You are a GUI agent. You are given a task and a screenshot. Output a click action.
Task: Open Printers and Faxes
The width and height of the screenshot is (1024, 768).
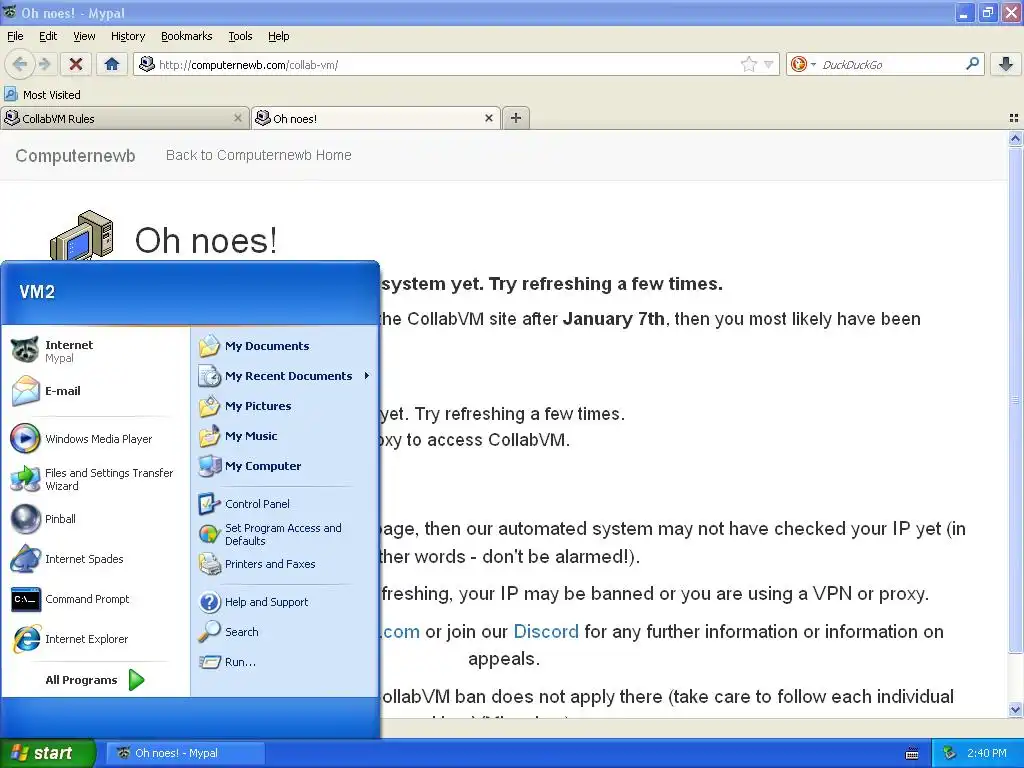284,564
